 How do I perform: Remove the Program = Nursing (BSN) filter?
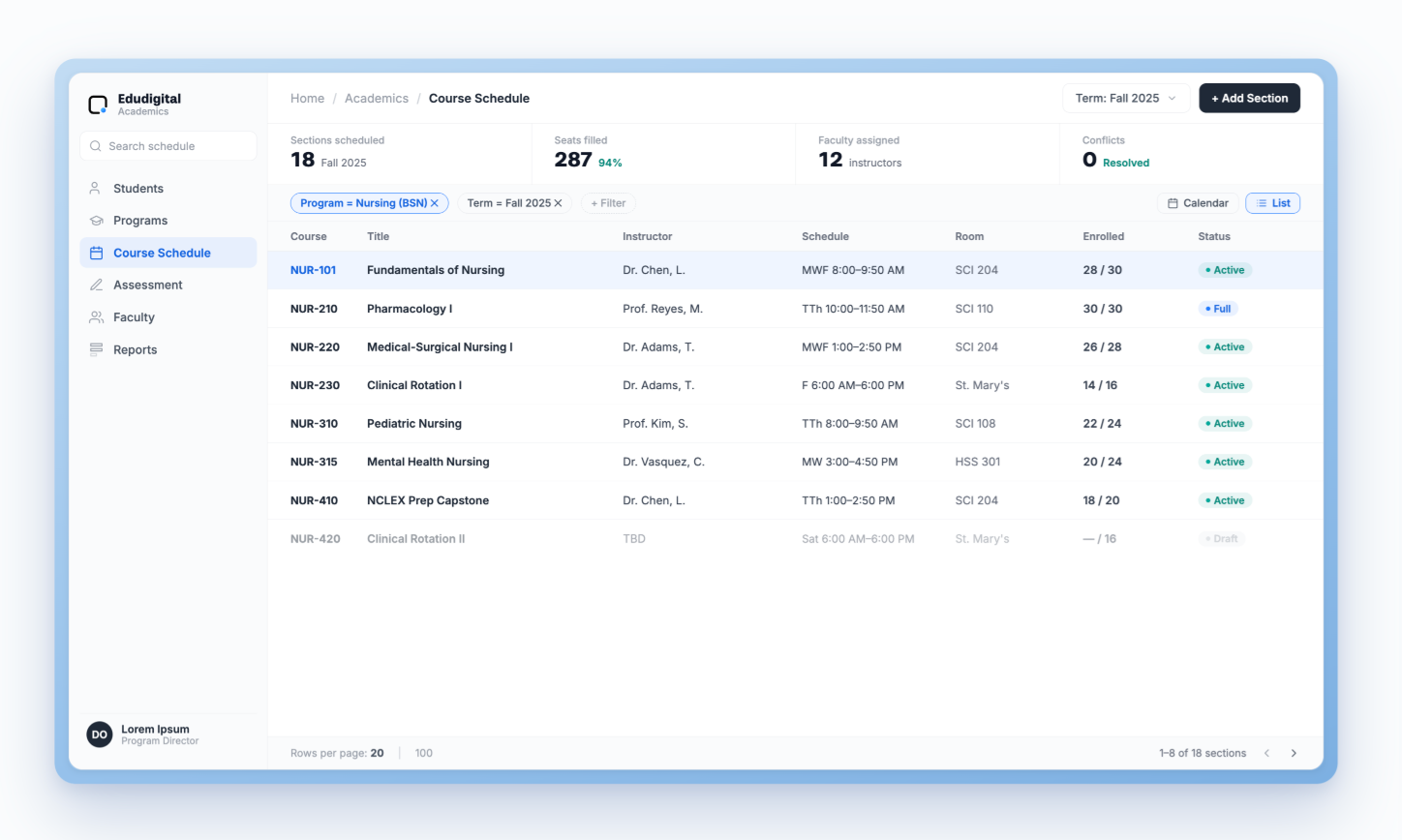(x=435, y=203)
